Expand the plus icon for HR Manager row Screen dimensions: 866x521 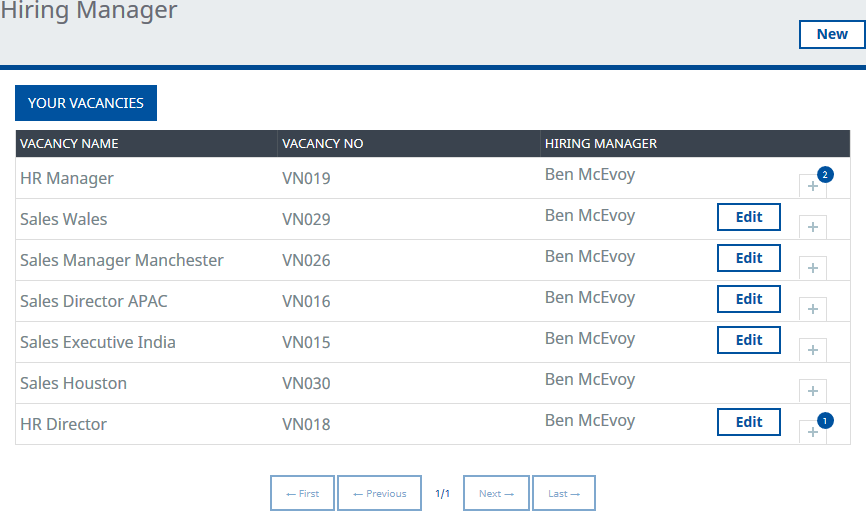812,186
